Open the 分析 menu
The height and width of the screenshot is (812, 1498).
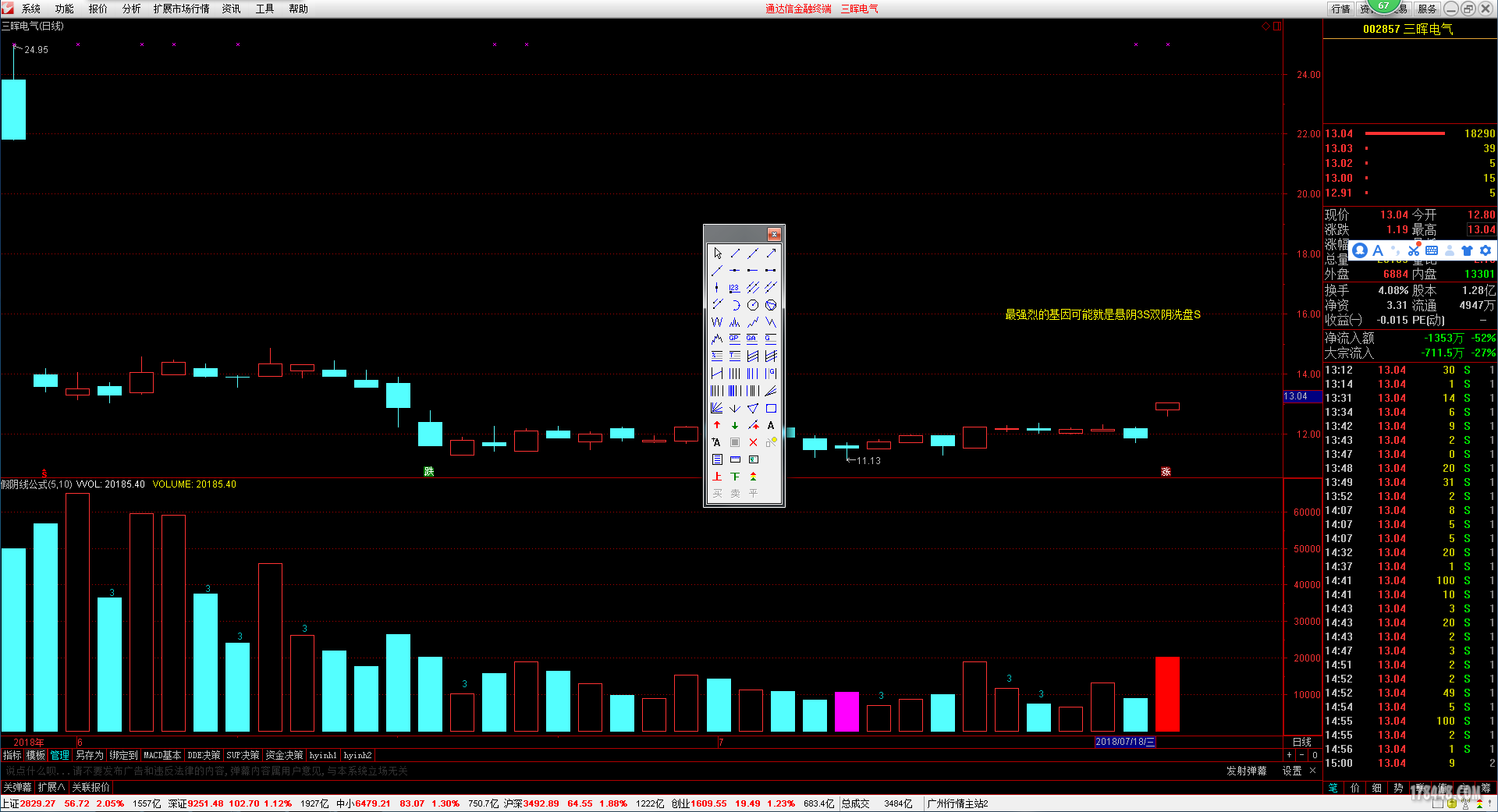[131, 9]
